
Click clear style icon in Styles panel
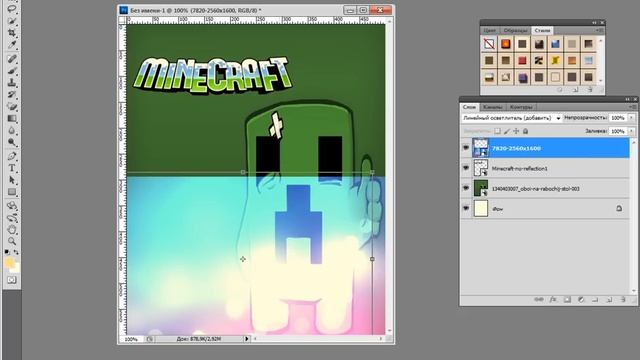click(x=560, y=89)
